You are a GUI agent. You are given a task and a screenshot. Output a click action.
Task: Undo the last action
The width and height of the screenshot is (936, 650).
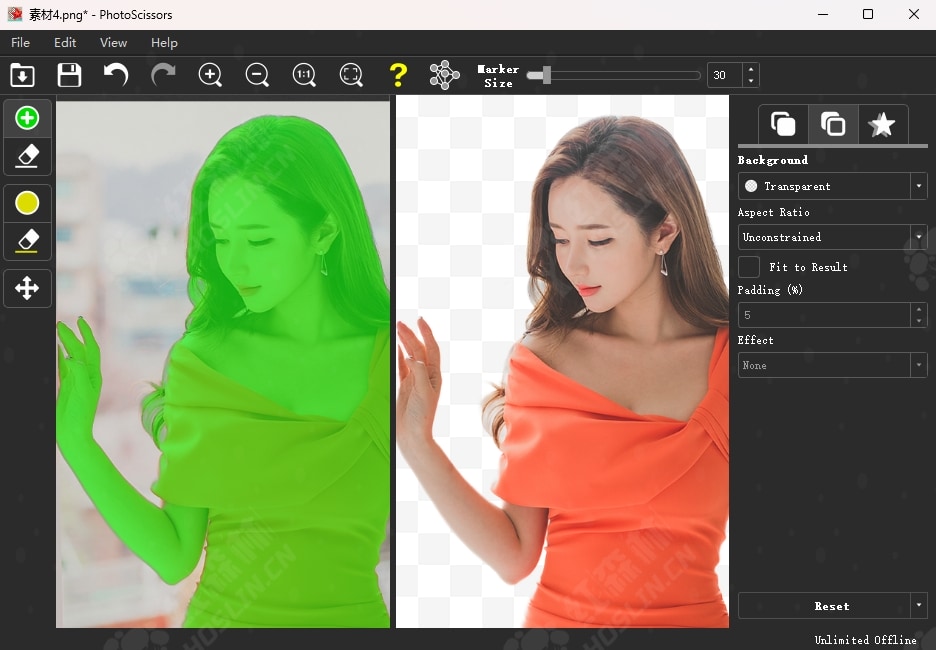point(116,75)
